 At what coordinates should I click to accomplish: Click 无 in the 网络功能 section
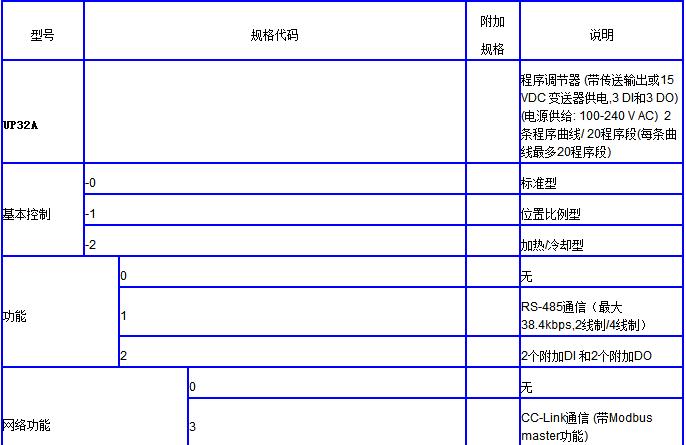pos(526,387)
